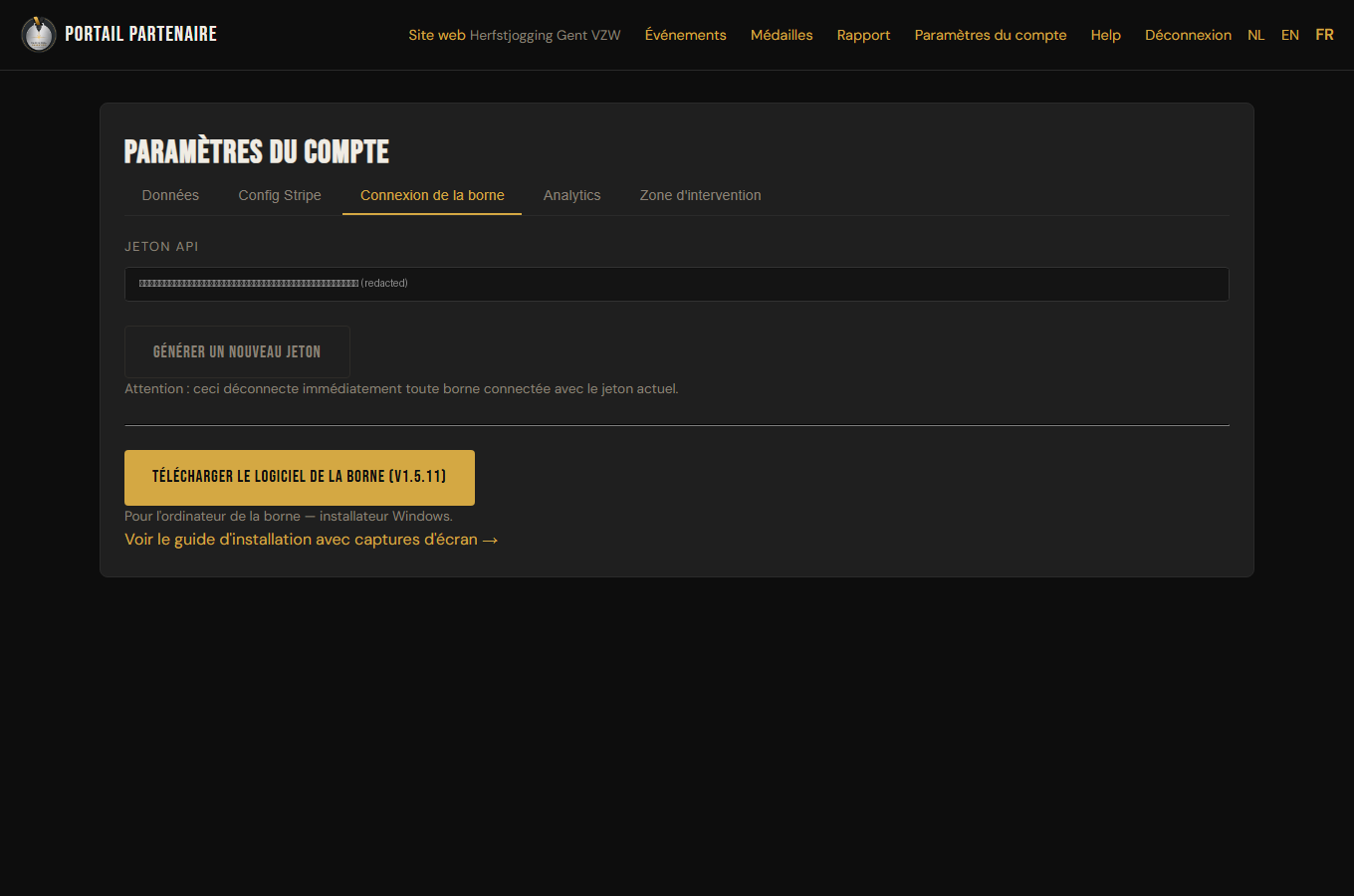
Task: Switch language to NL
Action: [x=1256, y=35]
